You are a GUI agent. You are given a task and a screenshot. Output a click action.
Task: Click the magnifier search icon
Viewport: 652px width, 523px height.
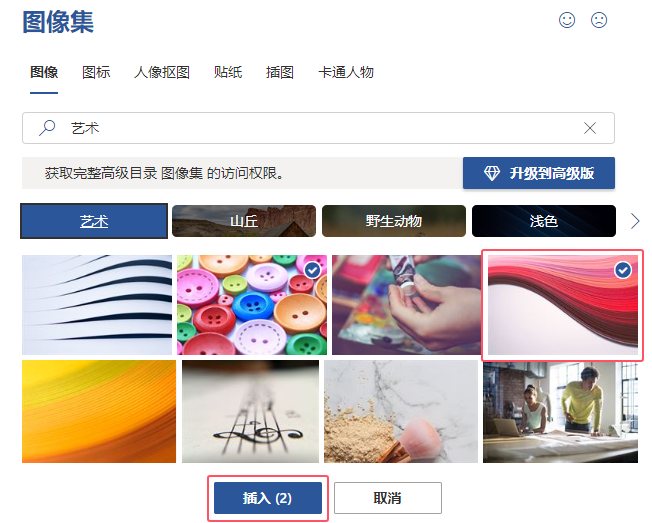click(47, 128)
